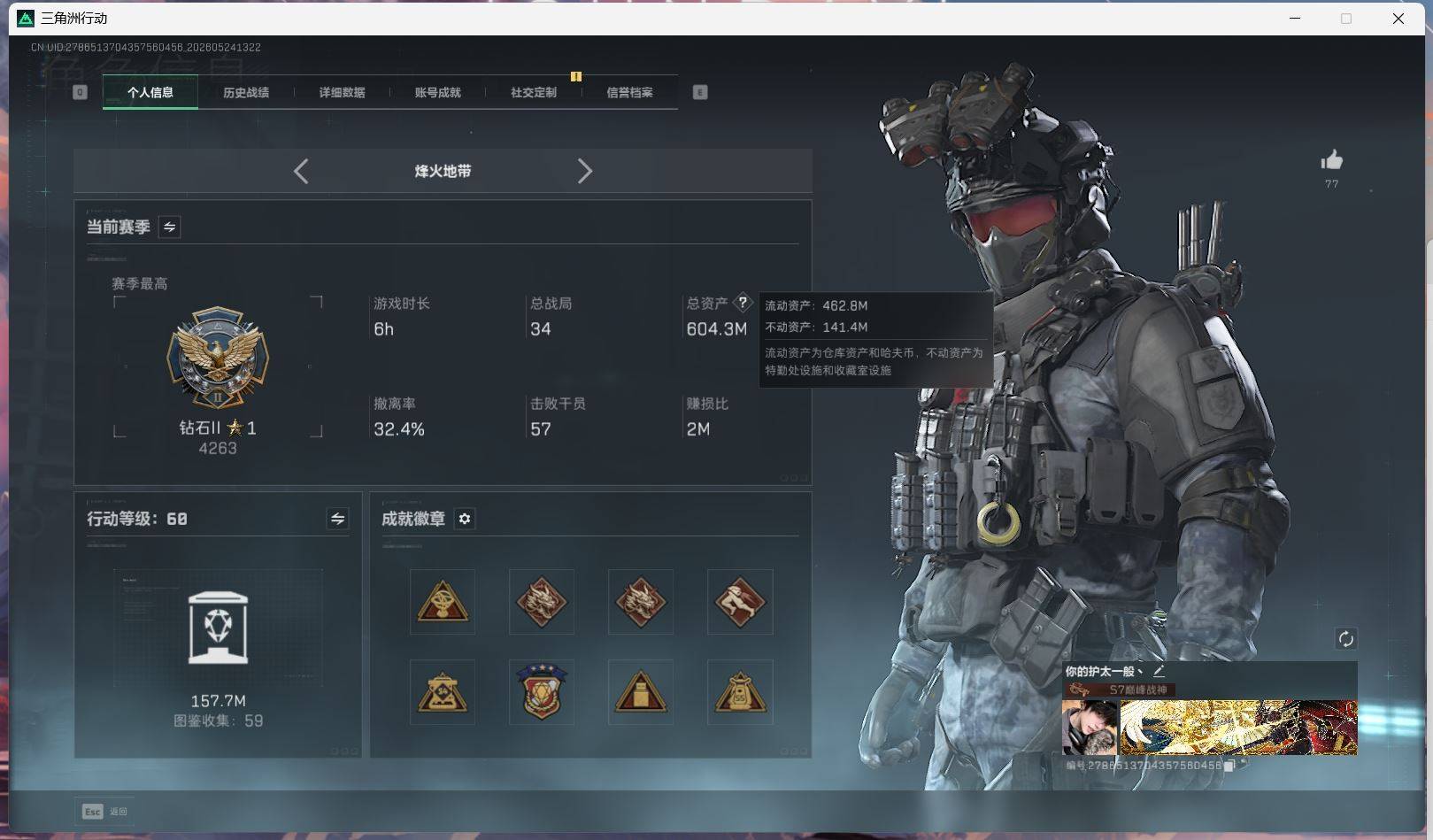
Task: Open the 成就徽章 settings gear
Action: click(x=465, y=519)
